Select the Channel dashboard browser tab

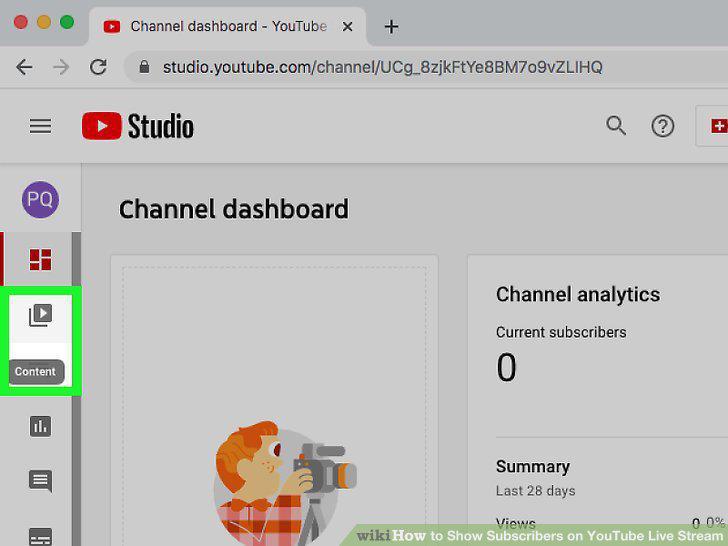[228, 26]
